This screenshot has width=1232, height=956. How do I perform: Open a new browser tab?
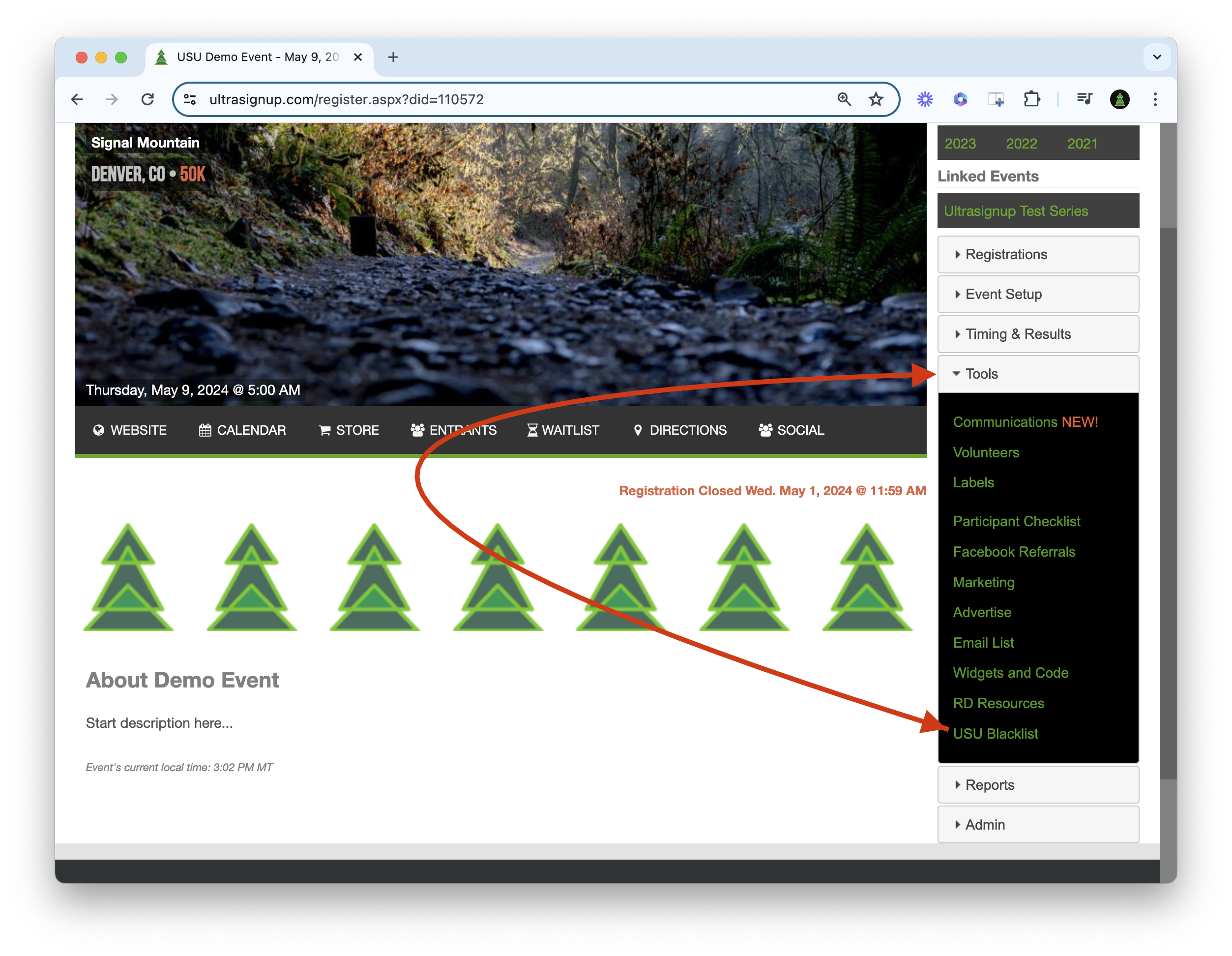click(393, 58)
